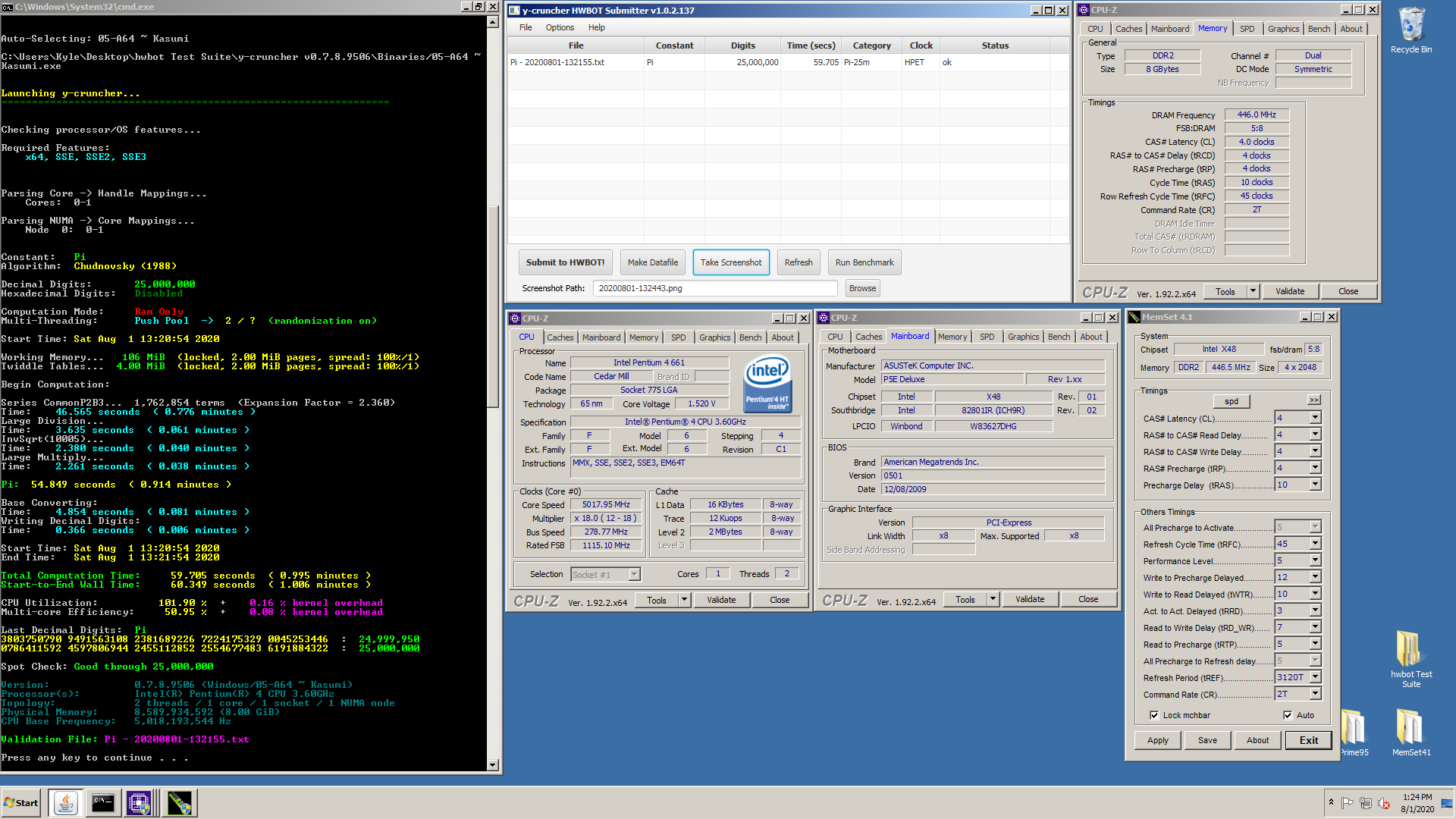Expand MemSet timings with >> button
This screenshot has height=819, width=1456.
click(1314, 400)
